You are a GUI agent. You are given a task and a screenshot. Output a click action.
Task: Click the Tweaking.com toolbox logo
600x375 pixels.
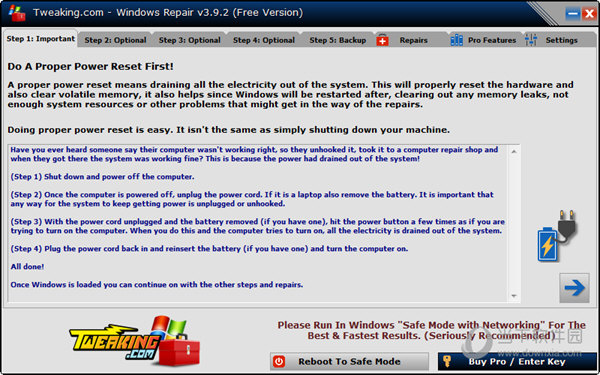(134, 341)
